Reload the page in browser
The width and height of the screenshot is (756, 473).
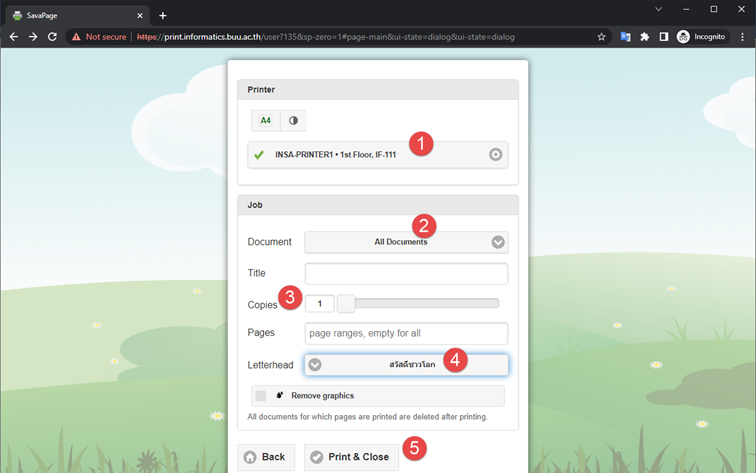click(52, 37)
